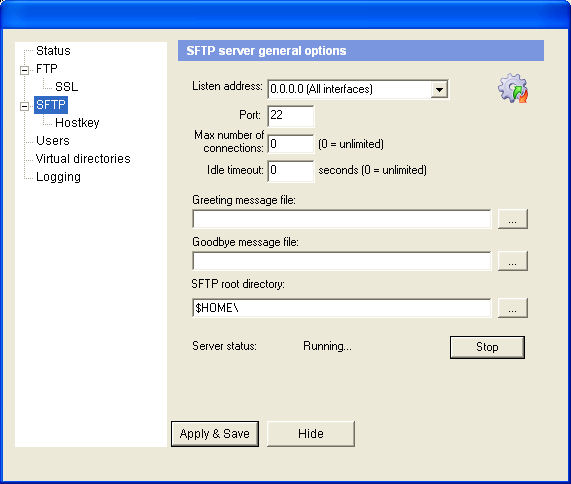Select the FTP tree item
This screenshot has width=571, height=484.
pos(47,68)
